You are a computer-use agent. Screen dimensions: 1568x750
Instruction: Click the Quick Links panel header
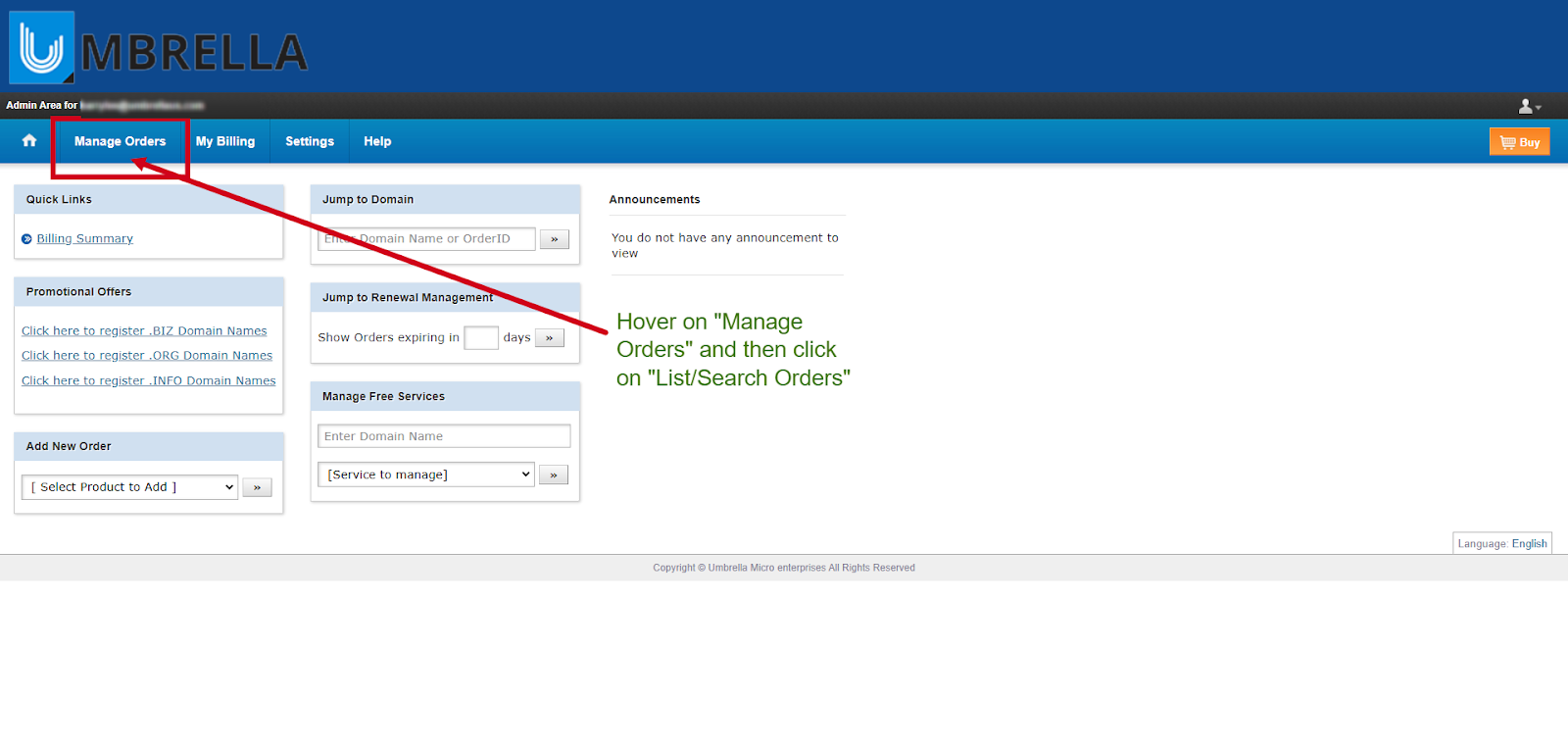point(149,199)
